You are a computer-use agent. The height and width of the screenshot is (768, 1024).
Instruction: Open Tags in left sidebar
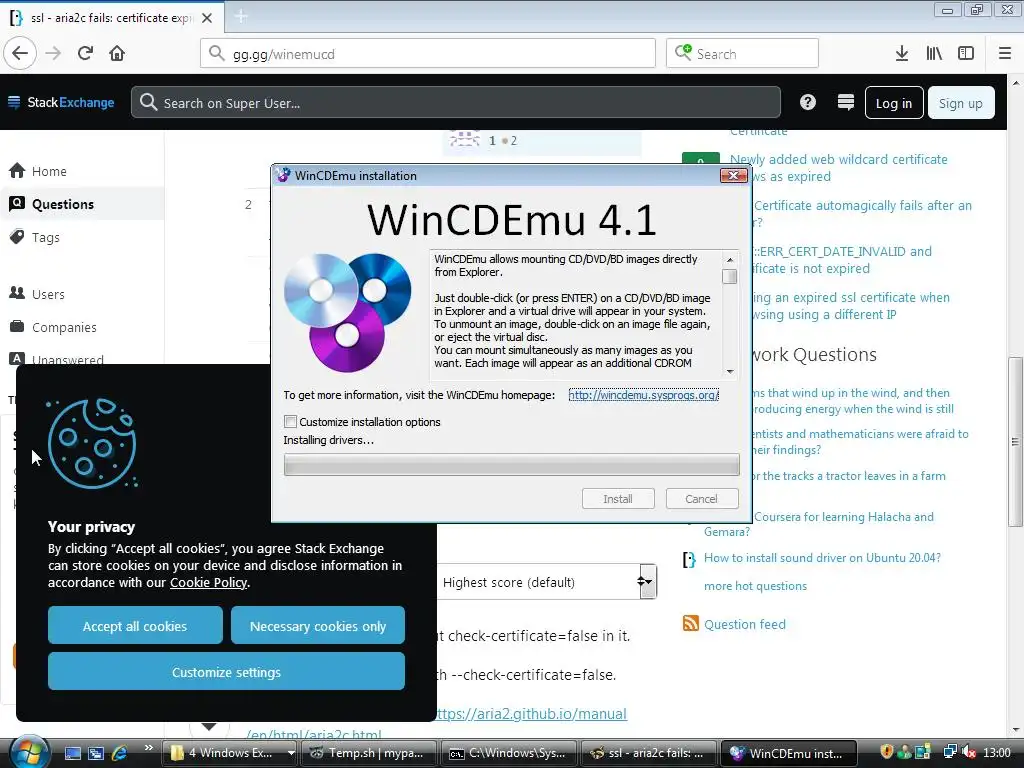(46, 237)
